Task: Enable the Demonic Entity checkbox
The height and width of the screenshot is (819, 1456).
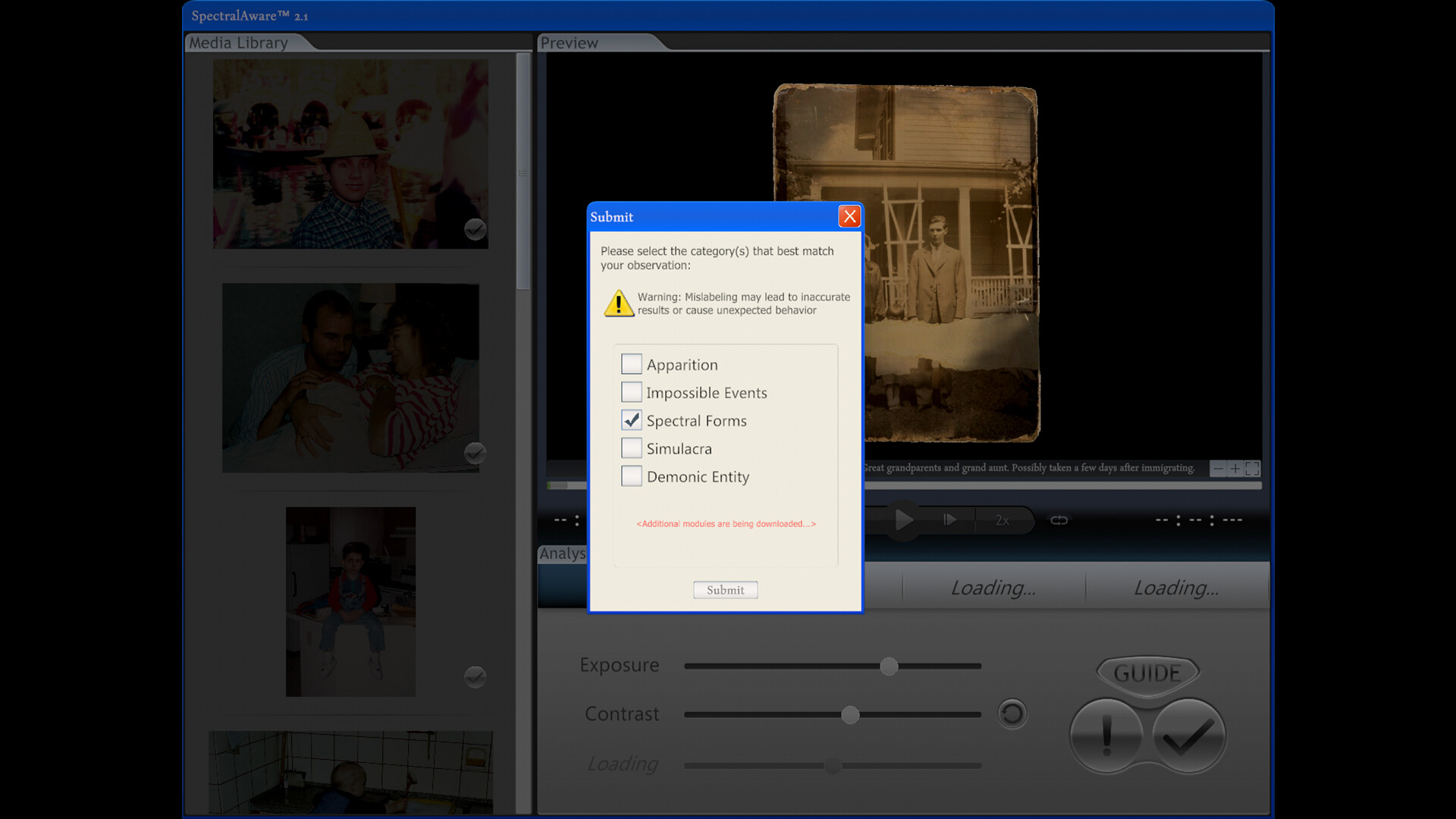Action: click(x=632, y=476)
